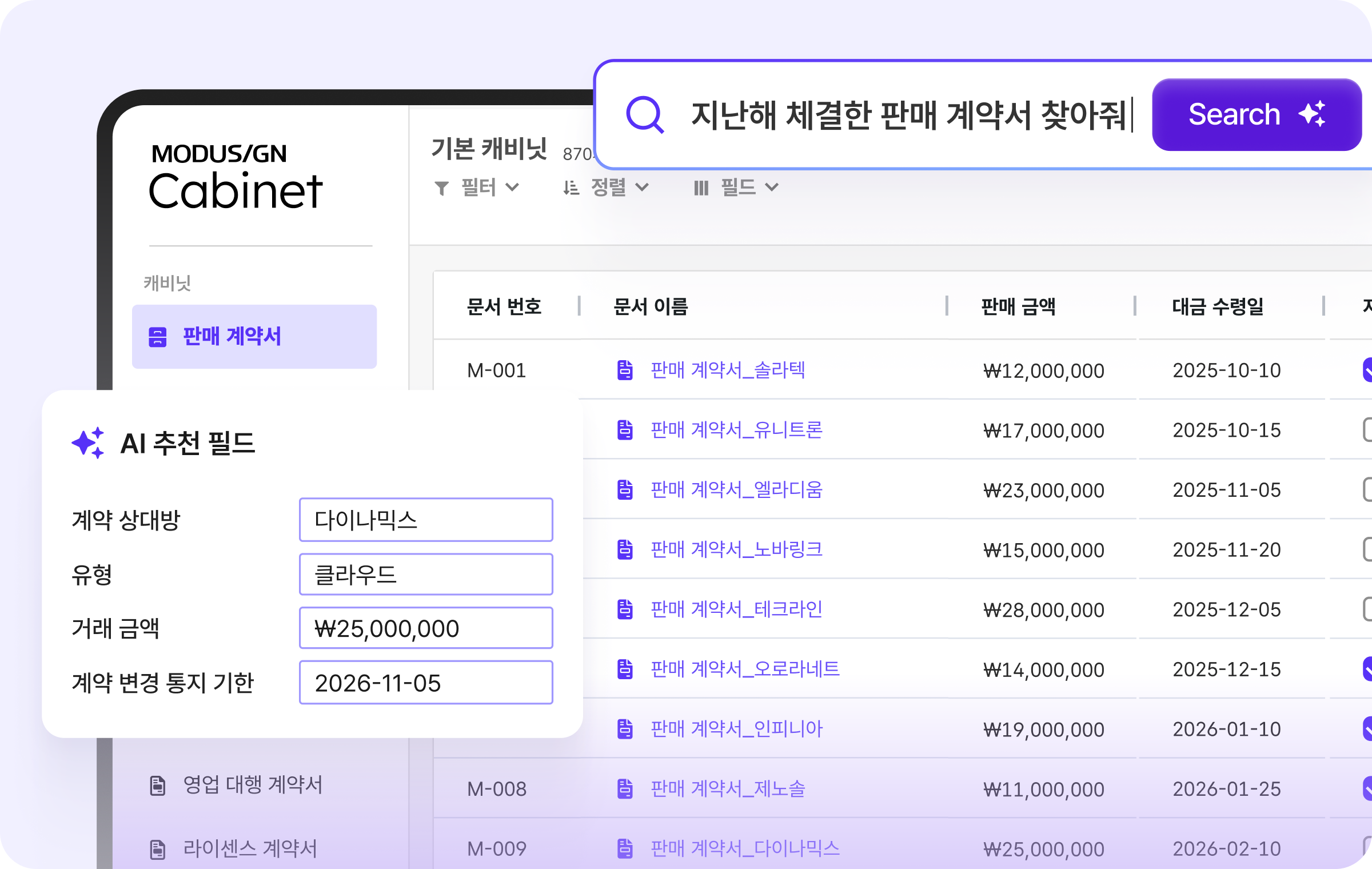
Task: Open the 판매 계약서_엘라디움 document link
Action: (736, 490)
